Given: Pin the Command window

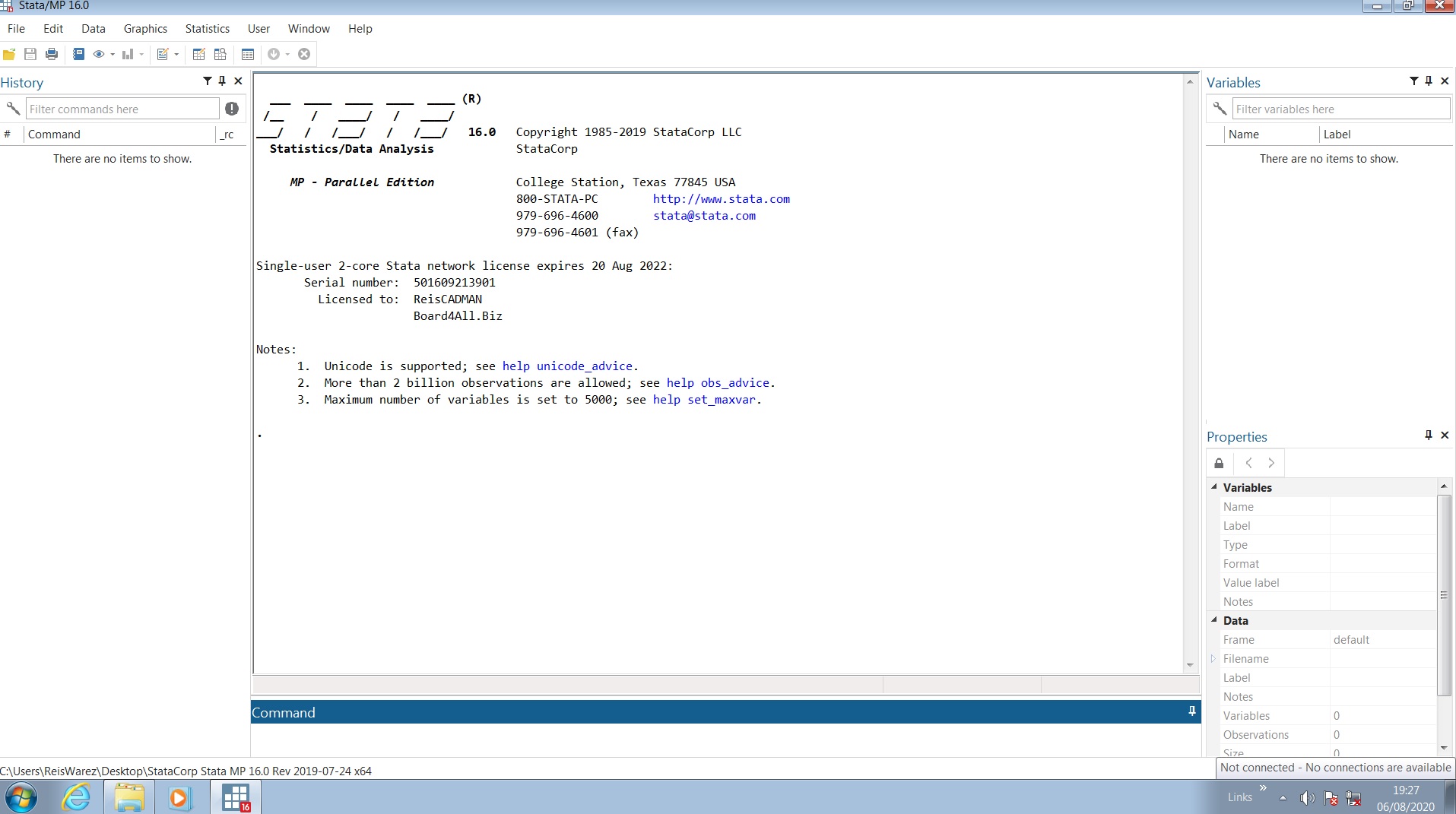Looking at the screenshot, I should coord(1191,711).
